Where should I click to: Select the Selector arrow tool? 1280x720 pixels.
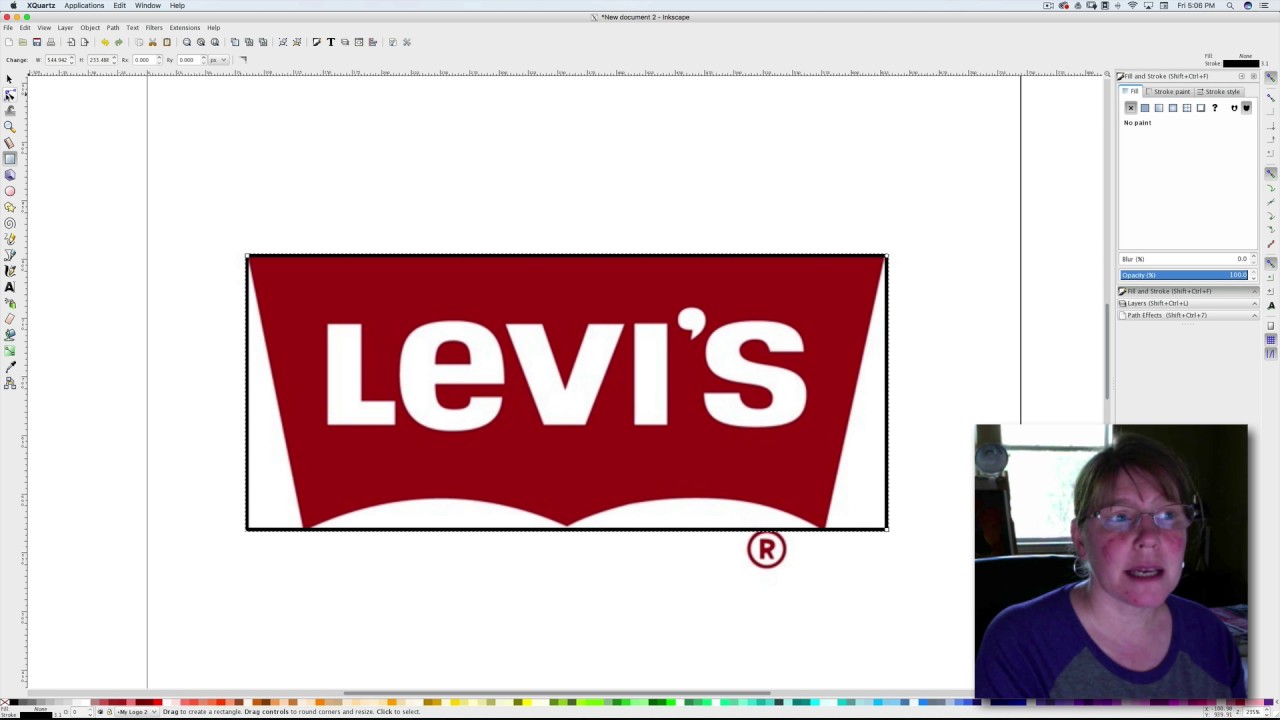[10, 79]
